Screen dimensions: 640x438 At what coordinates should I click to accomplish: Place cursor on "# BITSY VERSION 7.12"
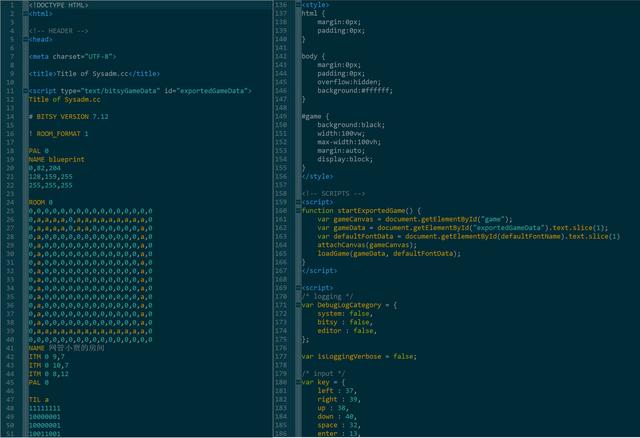tap(69, 116)
